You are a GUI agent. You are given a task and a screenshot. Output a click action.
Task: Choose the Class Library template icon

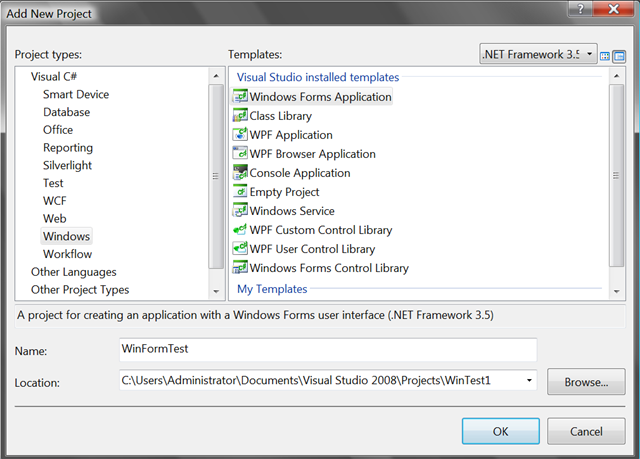240,116
